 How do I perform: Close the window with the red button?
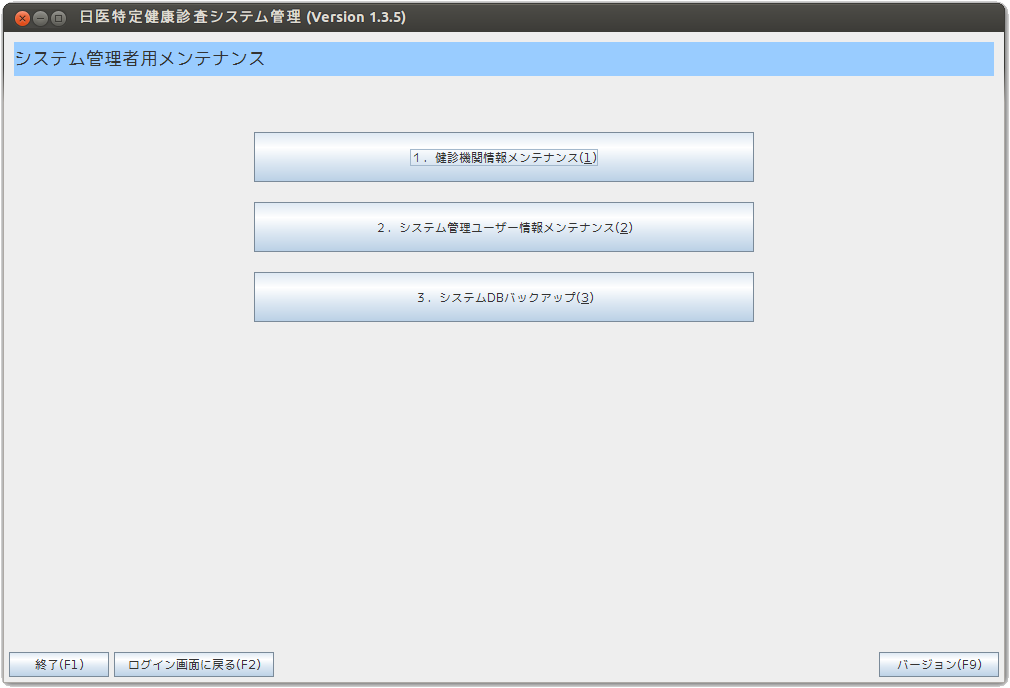[x=23, y=18]
